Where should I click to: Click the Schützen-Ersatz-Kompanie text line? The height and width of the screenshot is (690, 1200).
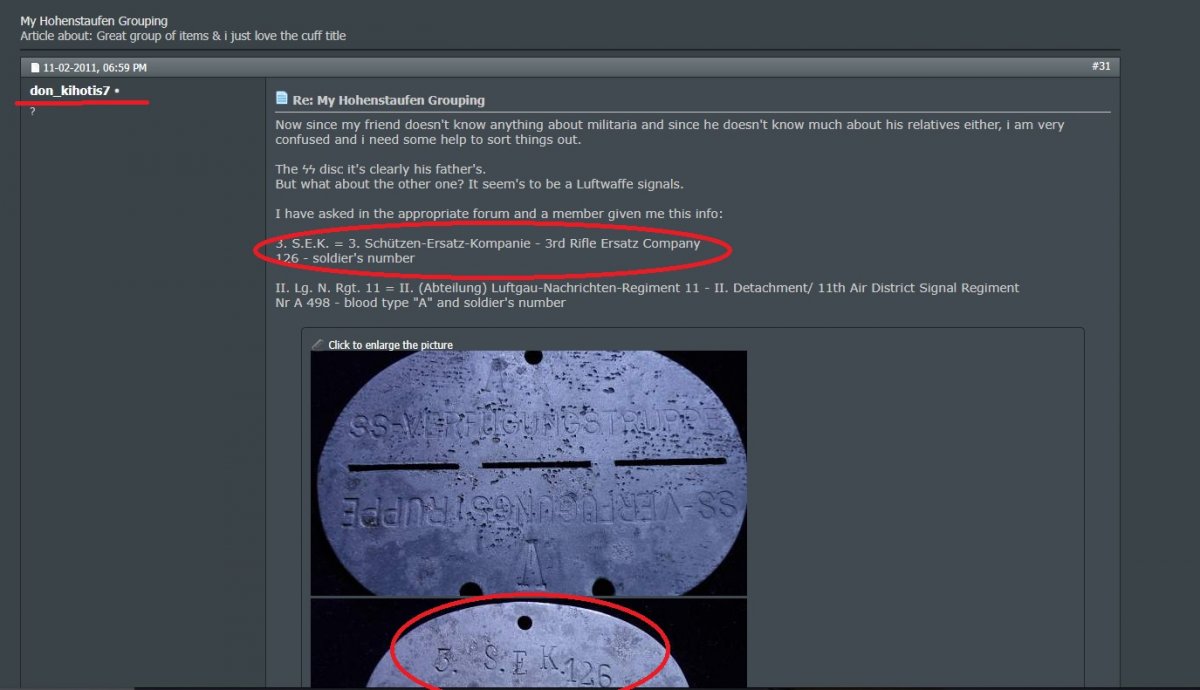coord(488,243)
